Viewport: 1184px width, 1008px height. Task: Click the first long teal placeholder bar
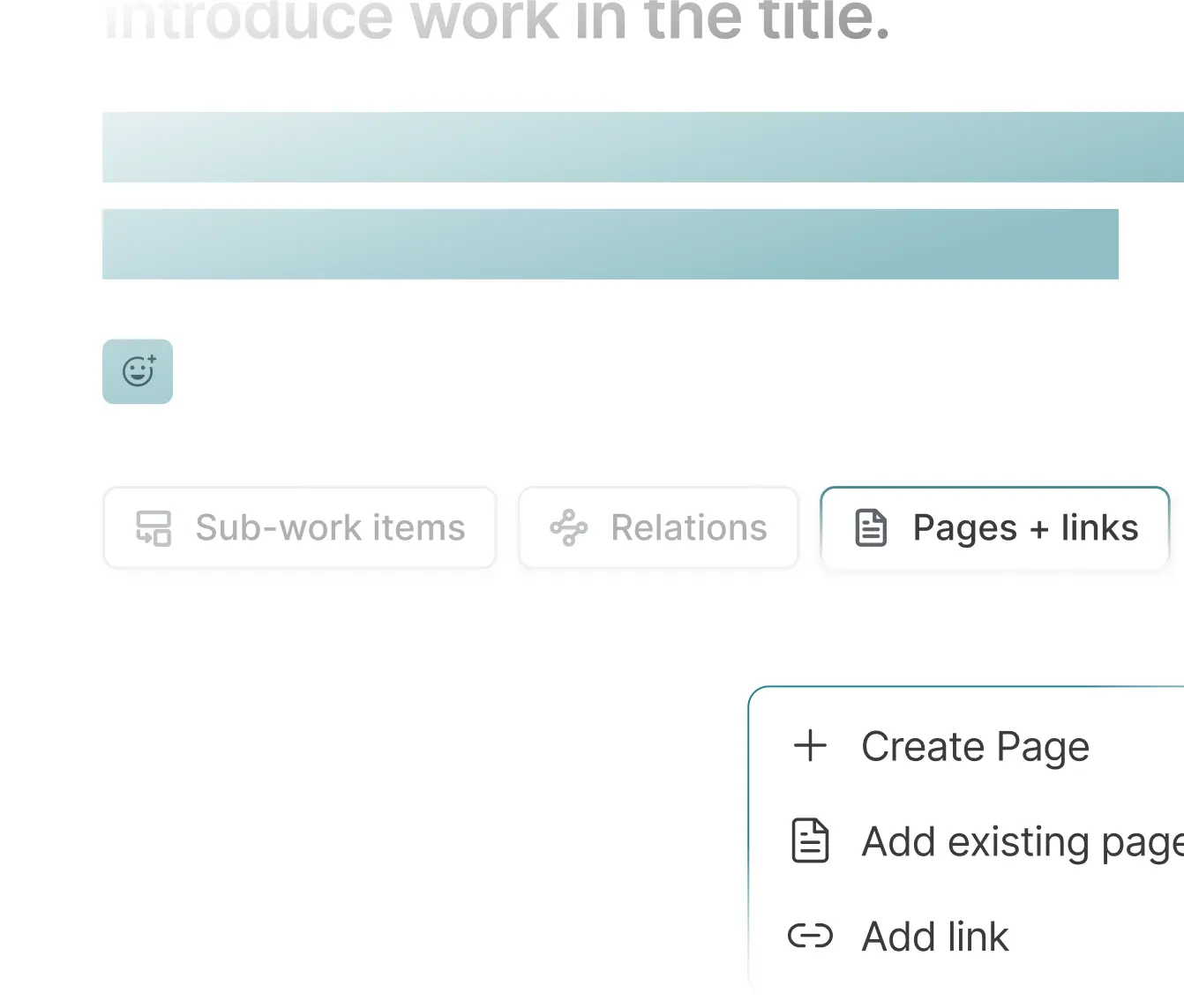[x=642, y=147]
